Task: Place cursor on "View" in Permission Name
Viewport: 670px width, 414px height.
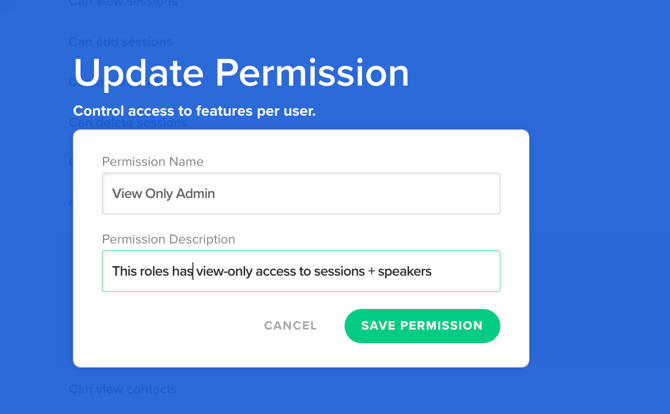Action: [x=127, y=194]
